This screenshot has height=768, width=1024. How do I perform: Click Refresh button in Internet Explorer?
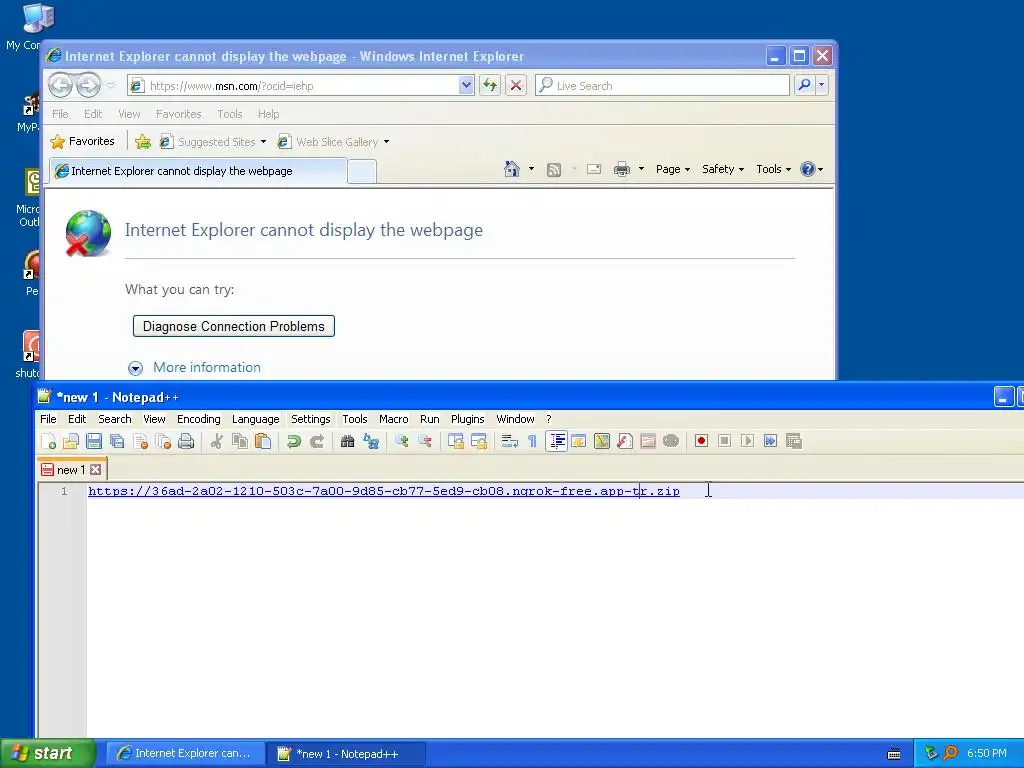pos(490,85)
